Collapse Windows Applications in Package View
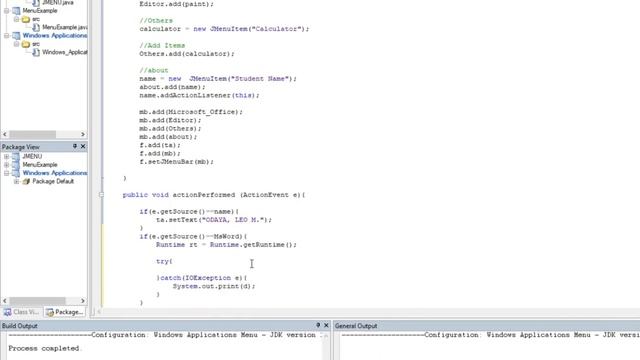This screenshot has width=640, height=360. pos(7,173)
